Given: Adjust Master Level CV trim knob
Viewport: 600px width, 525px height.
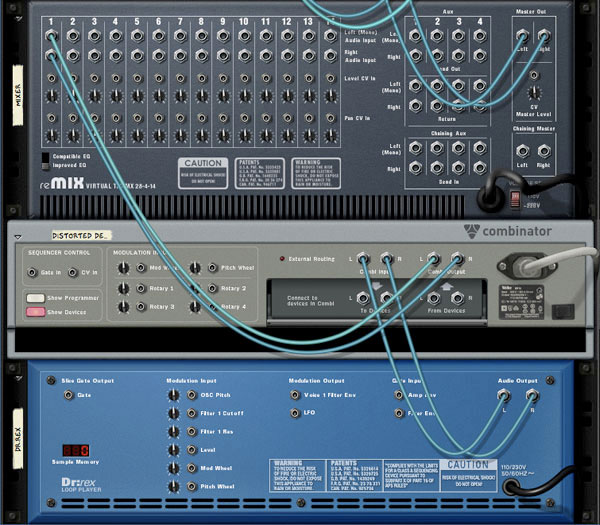Looking at the screenshot, I should click(534, 93).
